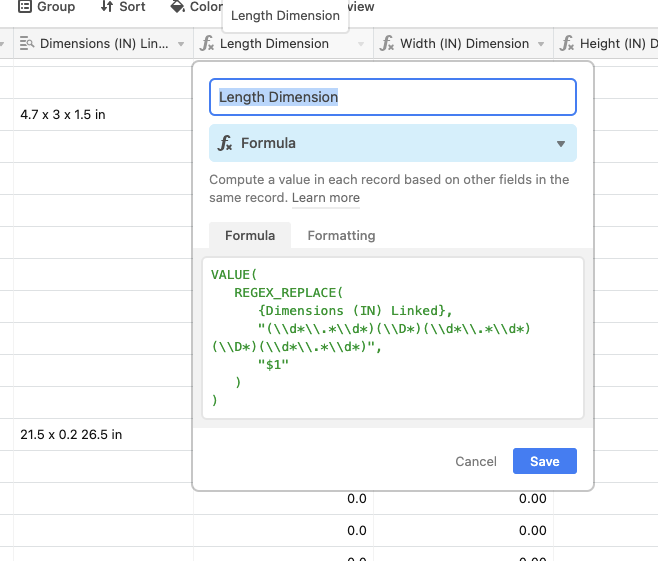Follow the Learn more link
The image size is (658, 561).
point(326,198)
